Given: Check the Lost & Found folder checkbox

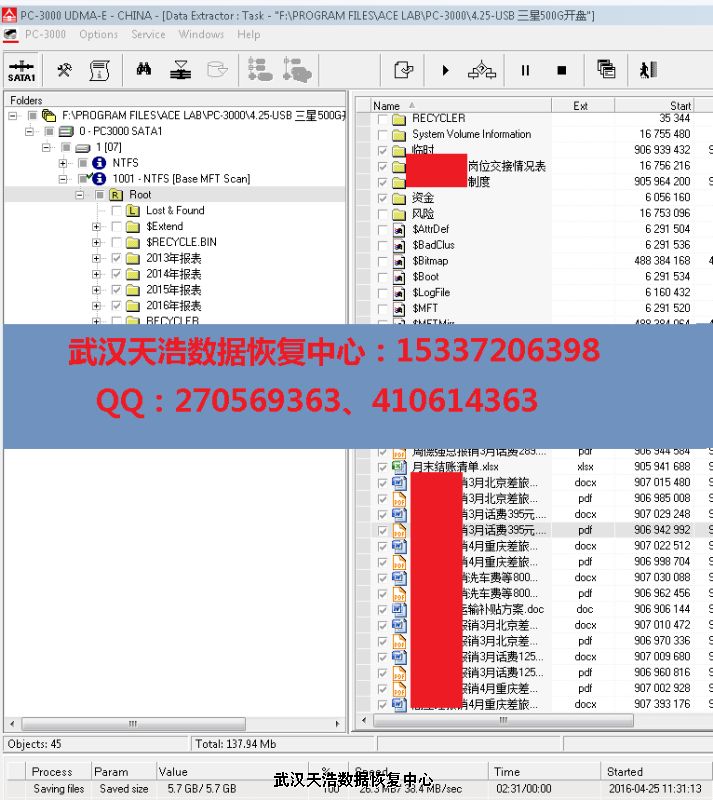Looking at the screenshot, I should [x=117, y=211].
